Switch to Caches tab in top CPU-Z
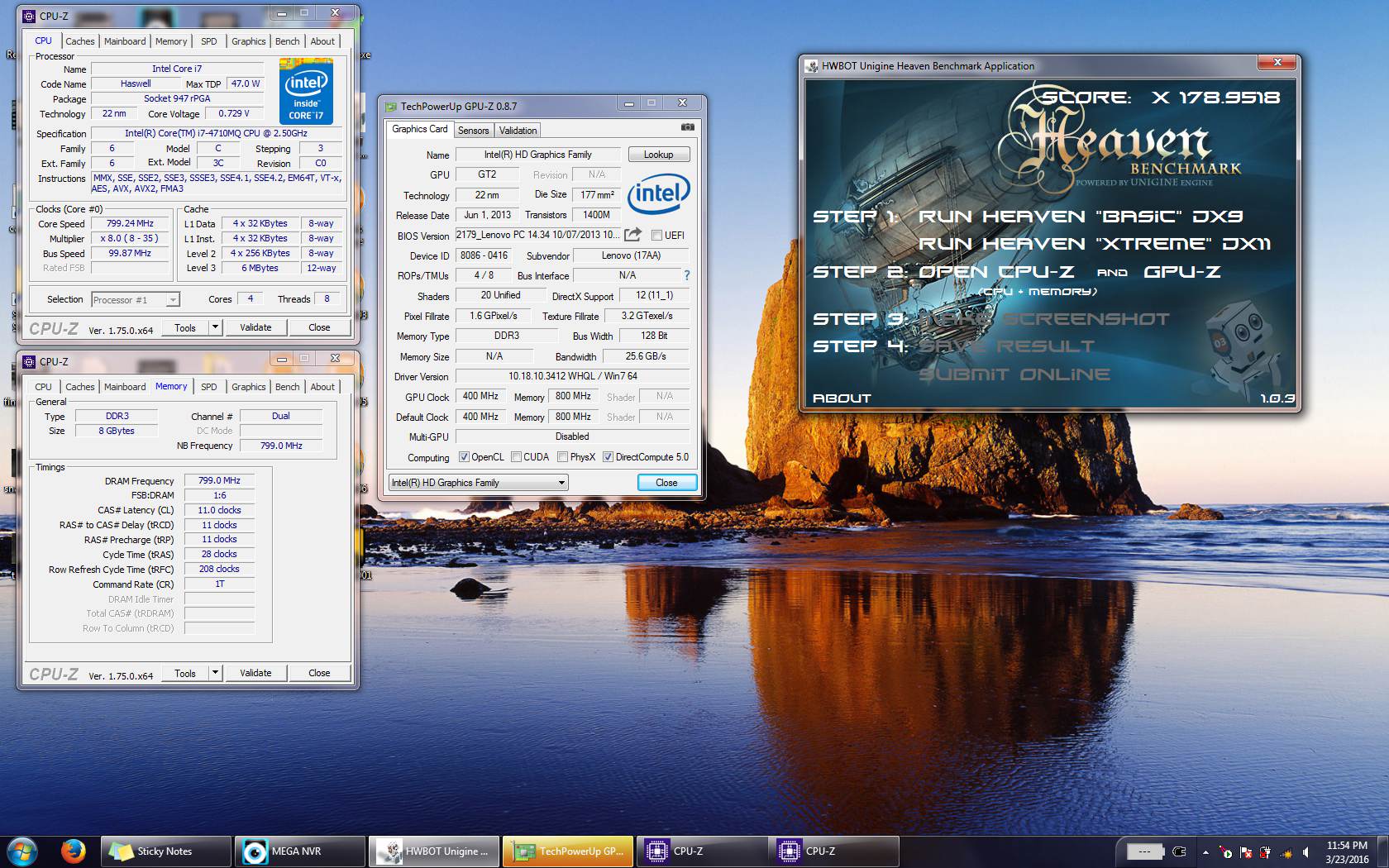Viewport: 1389px width, 868px height. point(80,41)
